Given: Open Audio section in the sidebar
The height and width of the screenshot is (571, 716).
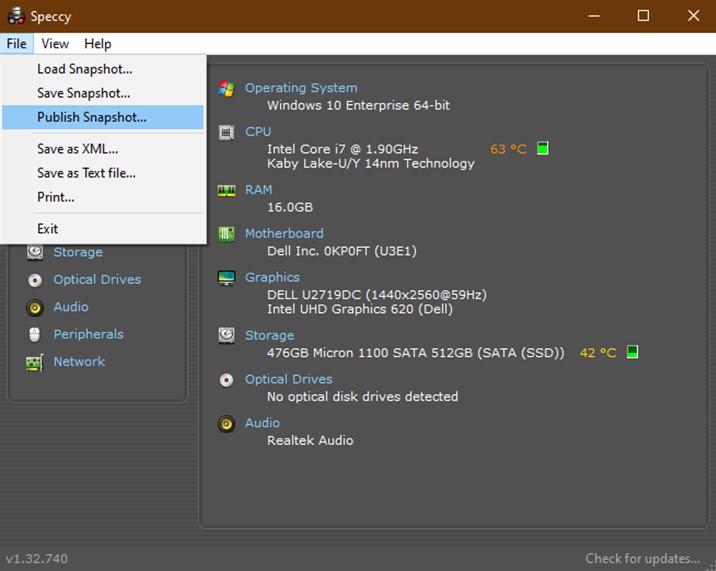Looking at the screenshot, I should coord(71,307).
